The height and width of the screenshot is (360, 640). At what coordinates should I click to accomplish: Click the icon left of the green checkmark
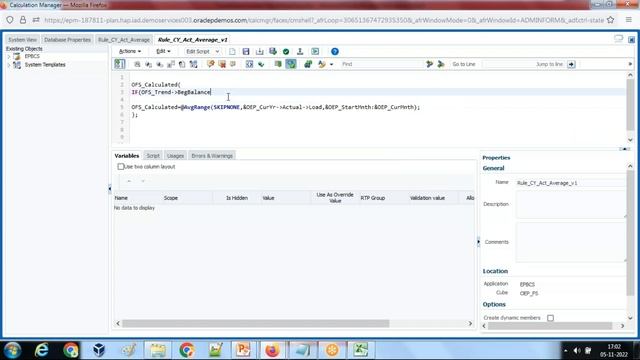click(x=273, y=51)
